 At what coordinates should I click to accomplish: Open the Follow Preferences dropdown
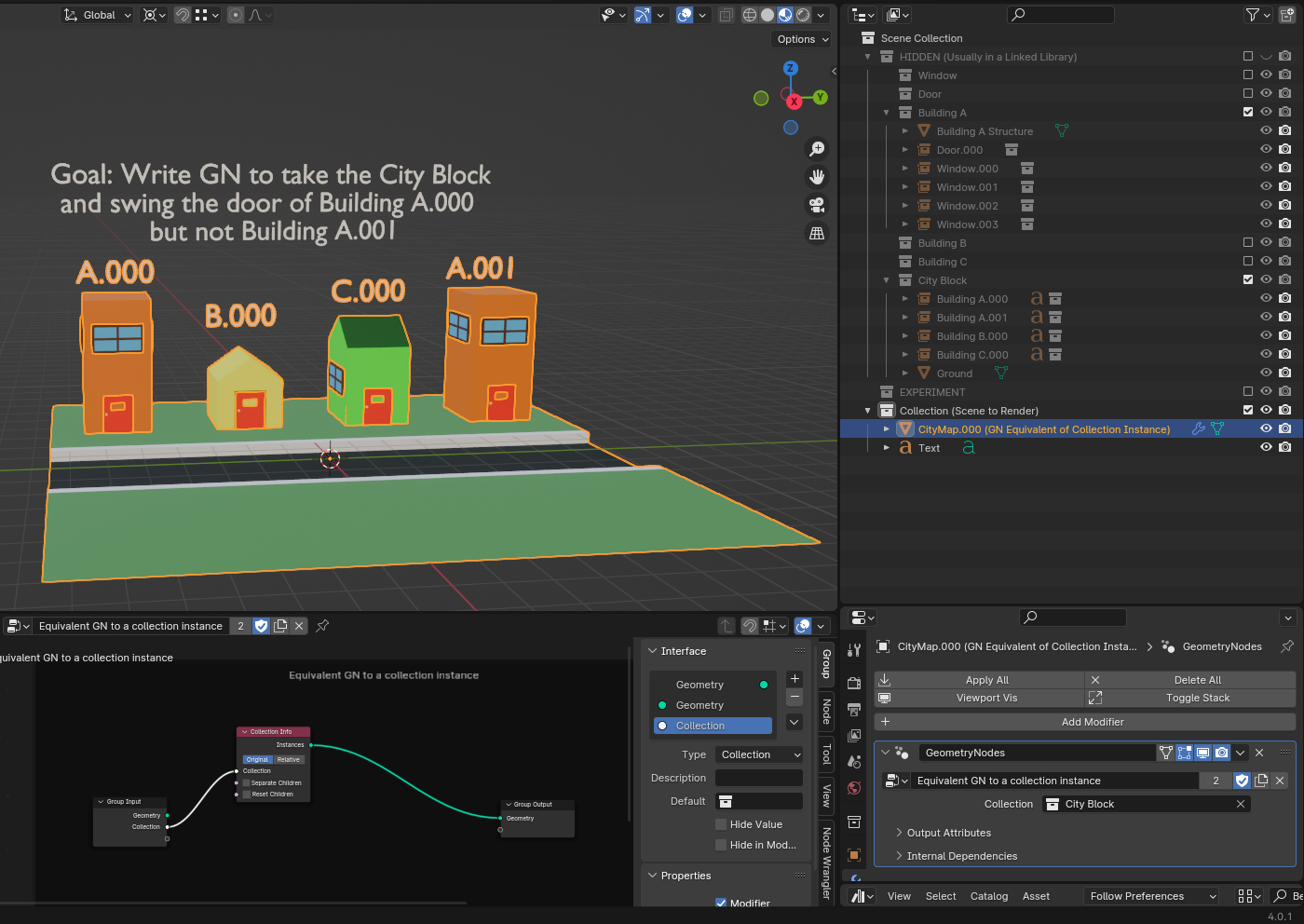coord(1151,896)
